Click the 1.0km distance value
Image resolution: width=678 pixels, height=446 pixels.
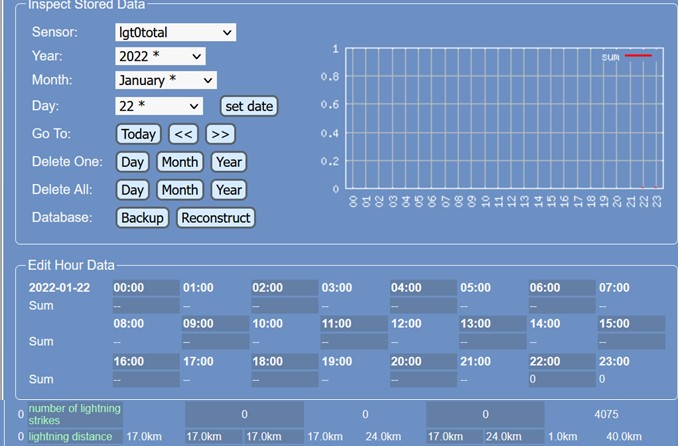pos(563,437)
